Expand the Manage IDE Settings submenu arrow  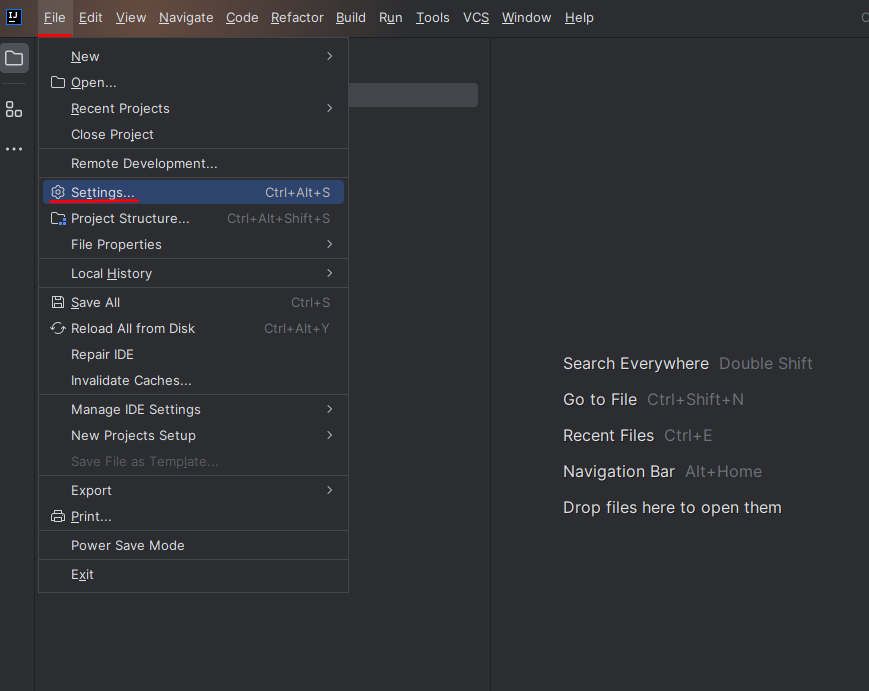tap(330, 410)
